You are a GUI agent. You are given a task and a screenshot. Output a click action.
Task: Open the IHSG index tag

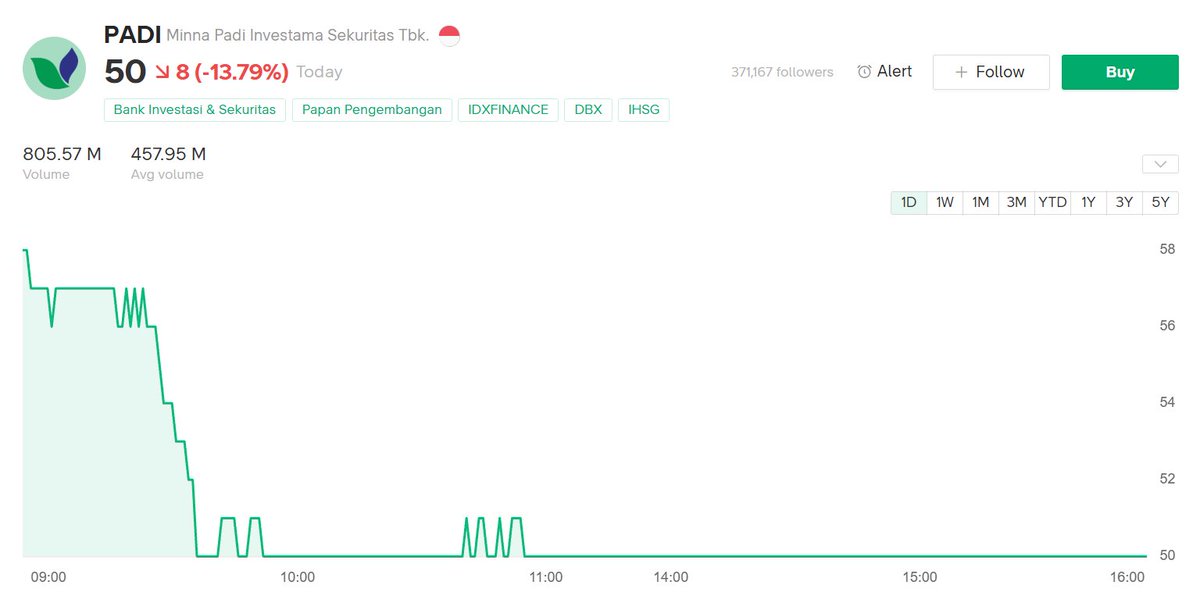[644, 110]
